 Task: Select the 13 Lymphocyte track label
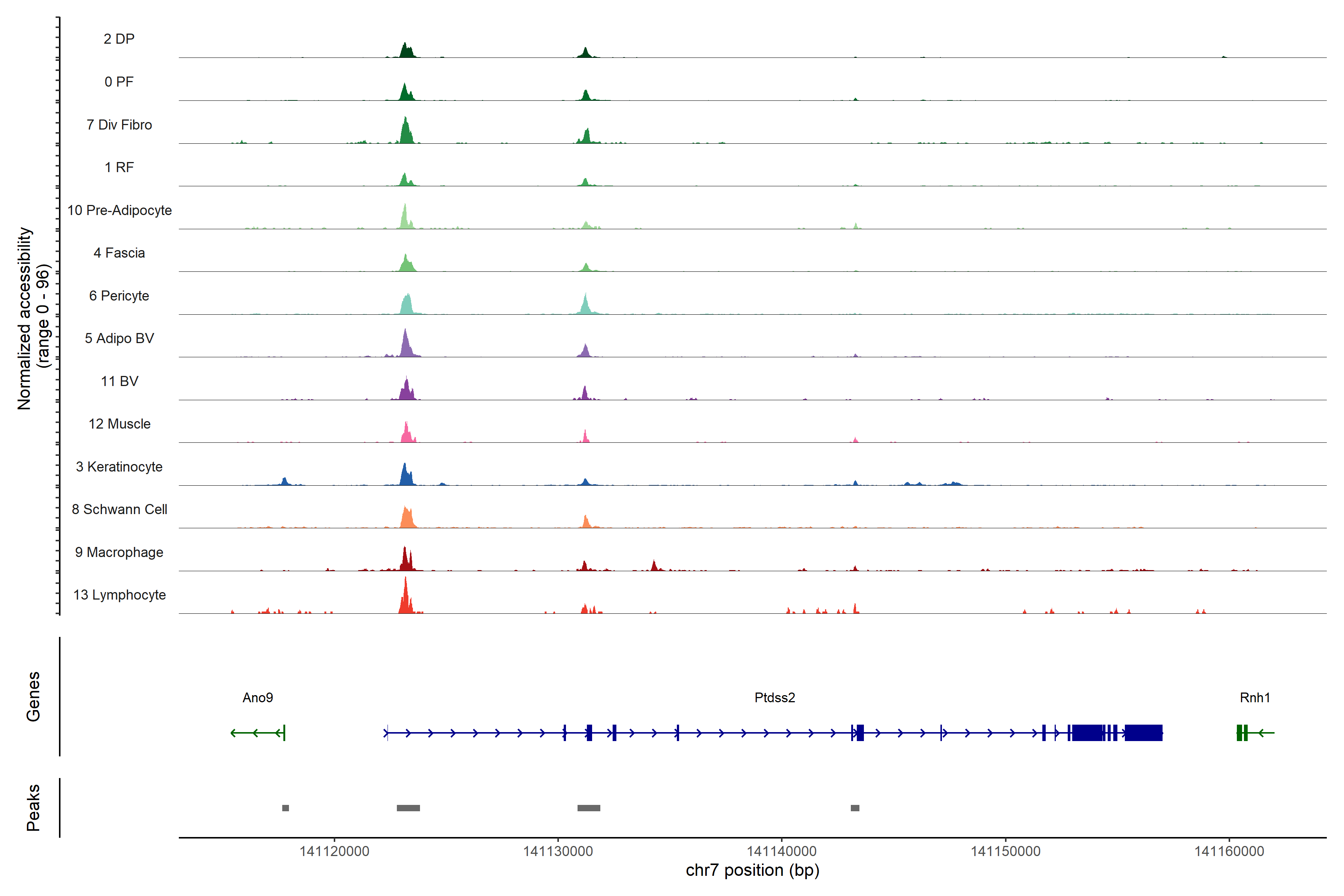tap(119, 595)
